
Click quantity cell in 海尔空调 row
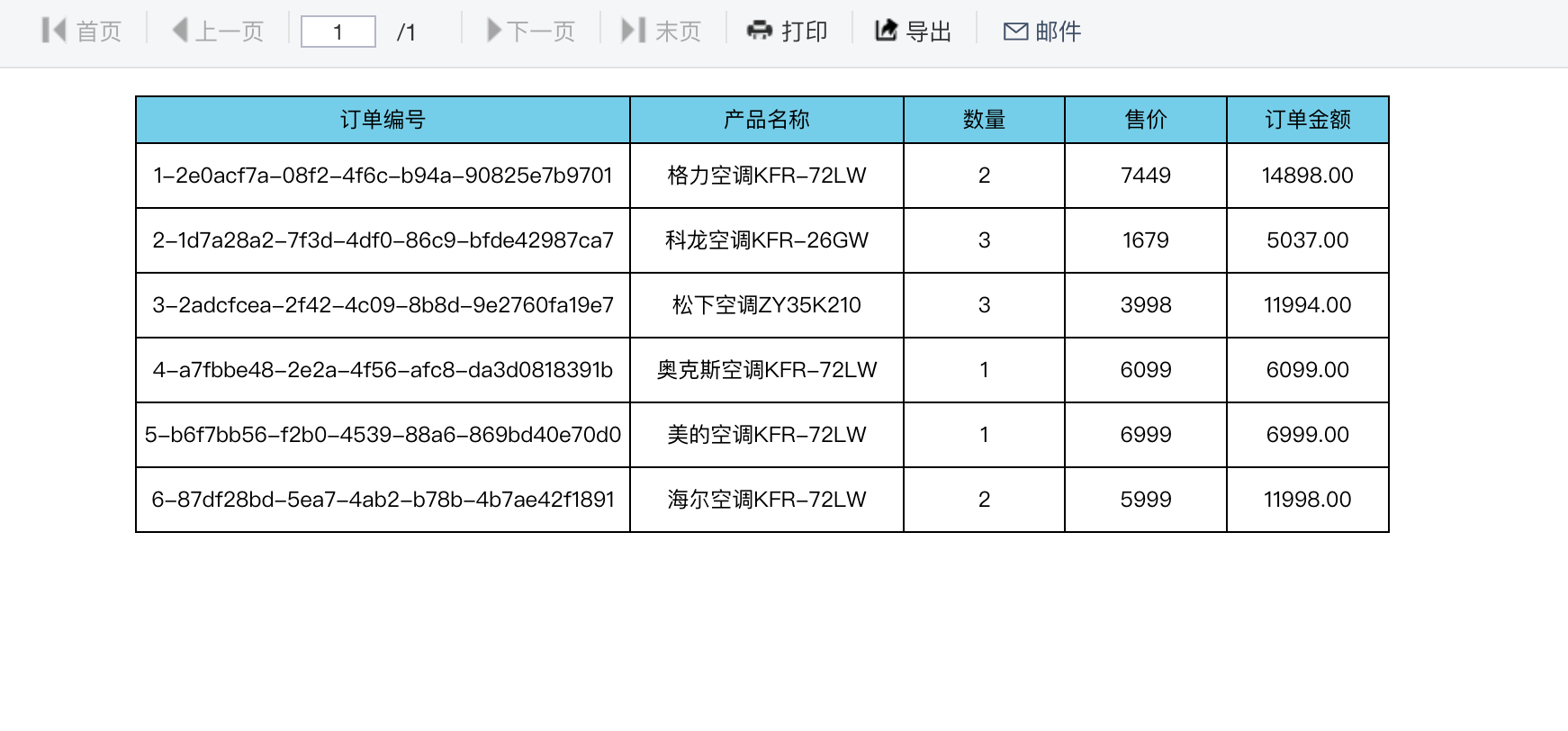(x=985, y=500)
